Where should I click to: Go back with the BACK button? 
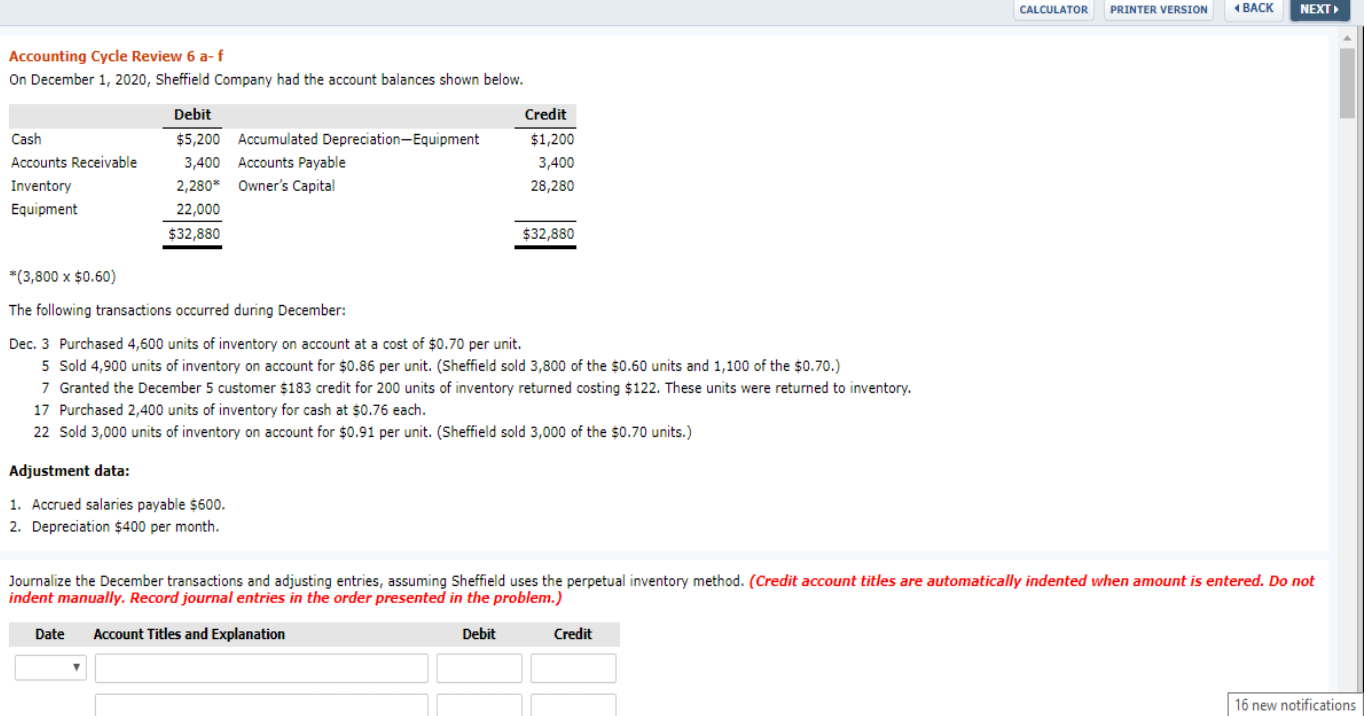point(1254,9)
